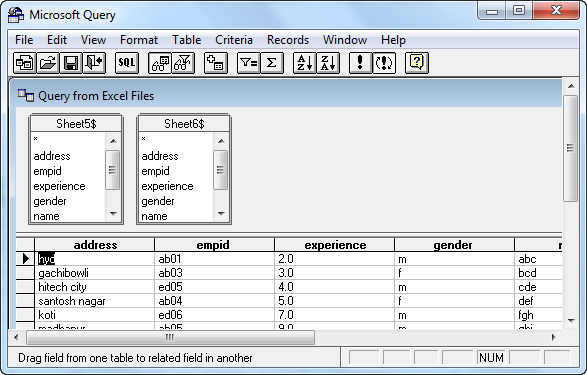This screenshot has height=375, width=587.
Task: Click Sheet5$ list scroll up arrow
Action: point(113,141)
